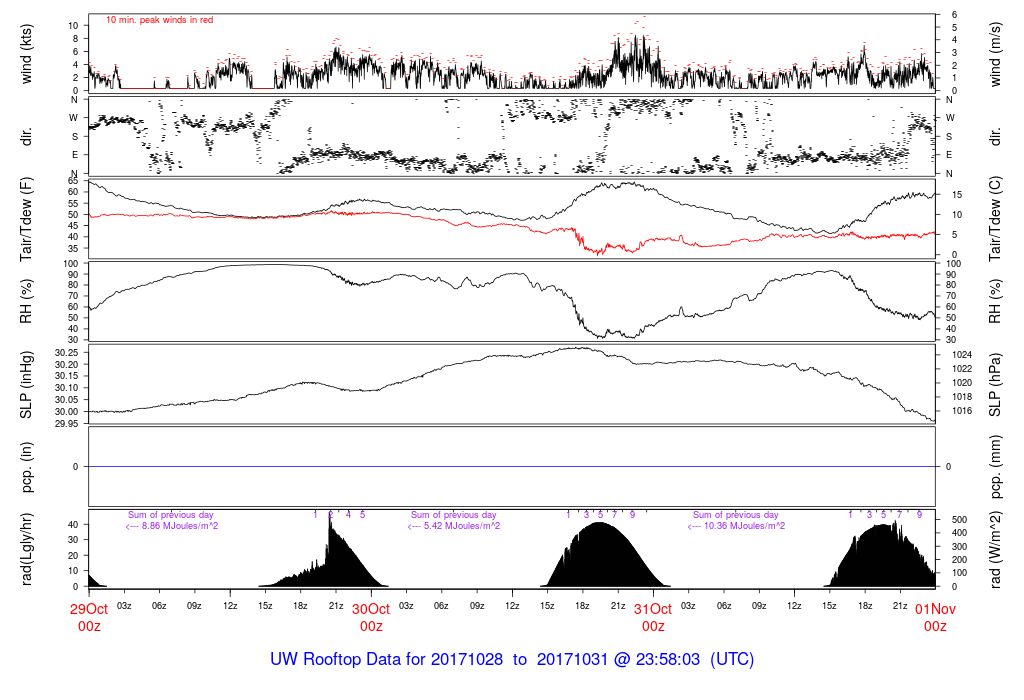Click the '8.86 MJoules/m^2' radiation sum text
The image size is (1024, 700).
[180, 526]
